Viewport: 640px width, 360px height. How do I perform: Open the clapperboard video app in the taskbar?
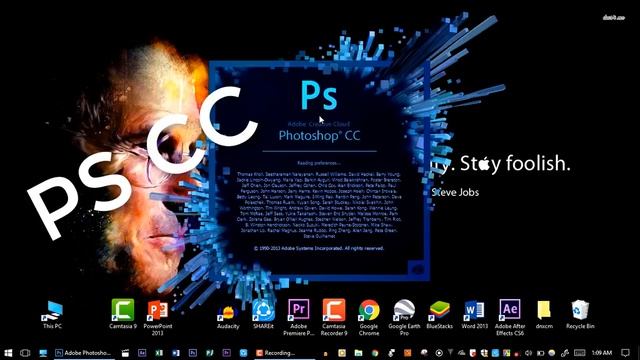pyautogui.click(x=125, y=353)
